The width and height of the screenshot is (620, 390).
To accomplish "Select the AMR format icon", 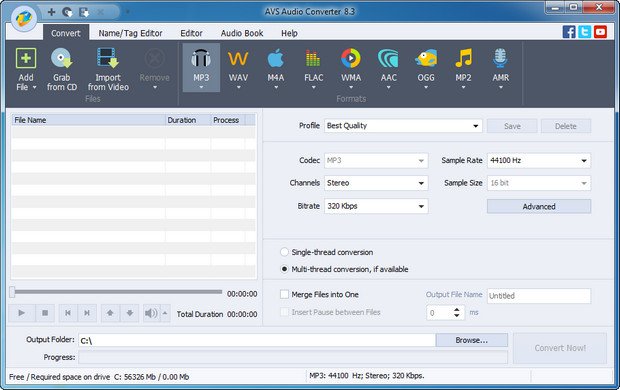I will [501, 58].
